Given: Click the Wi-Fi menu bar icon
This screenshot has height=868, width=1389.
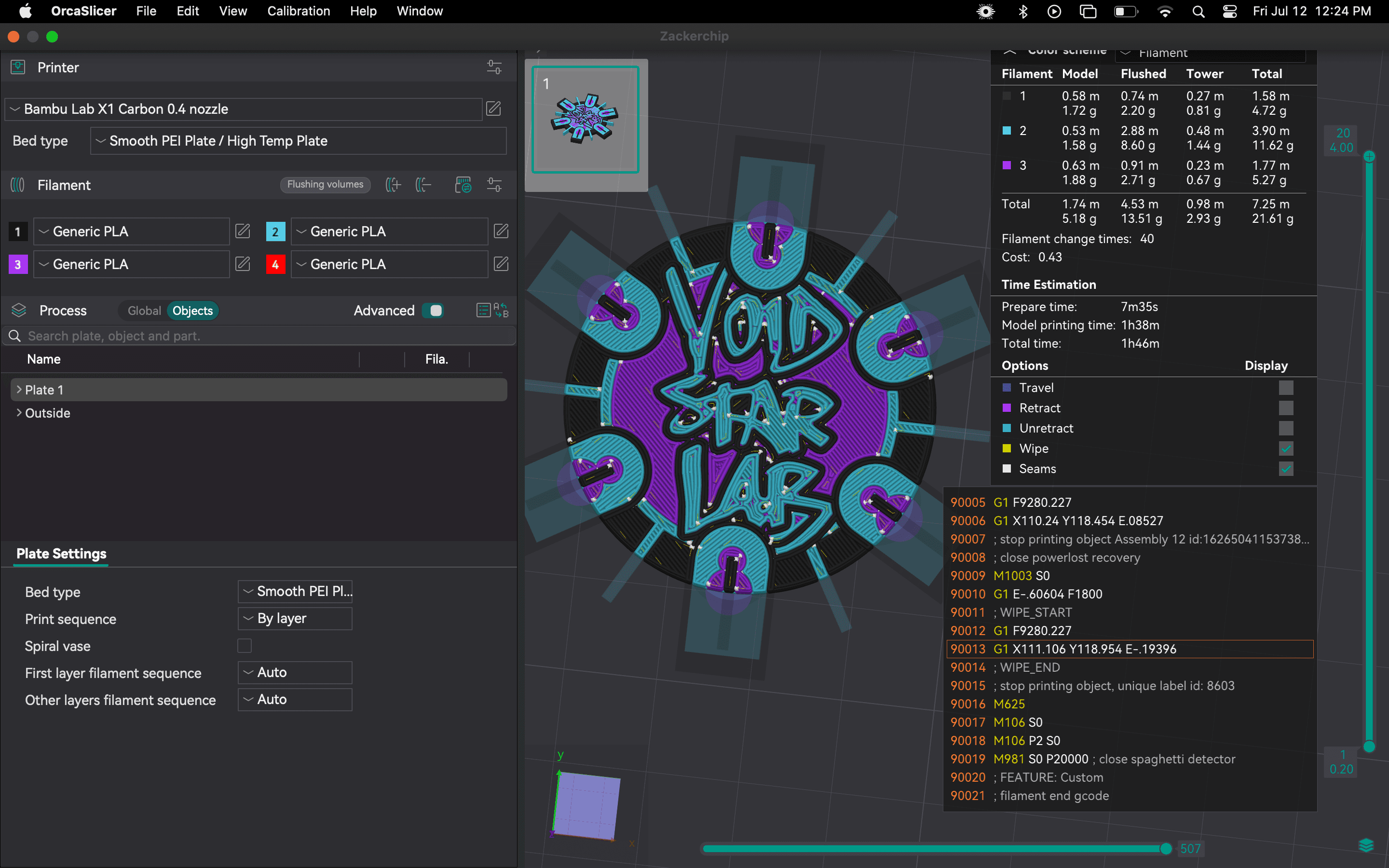Looking at the screenshot, I should (1165, 12).
